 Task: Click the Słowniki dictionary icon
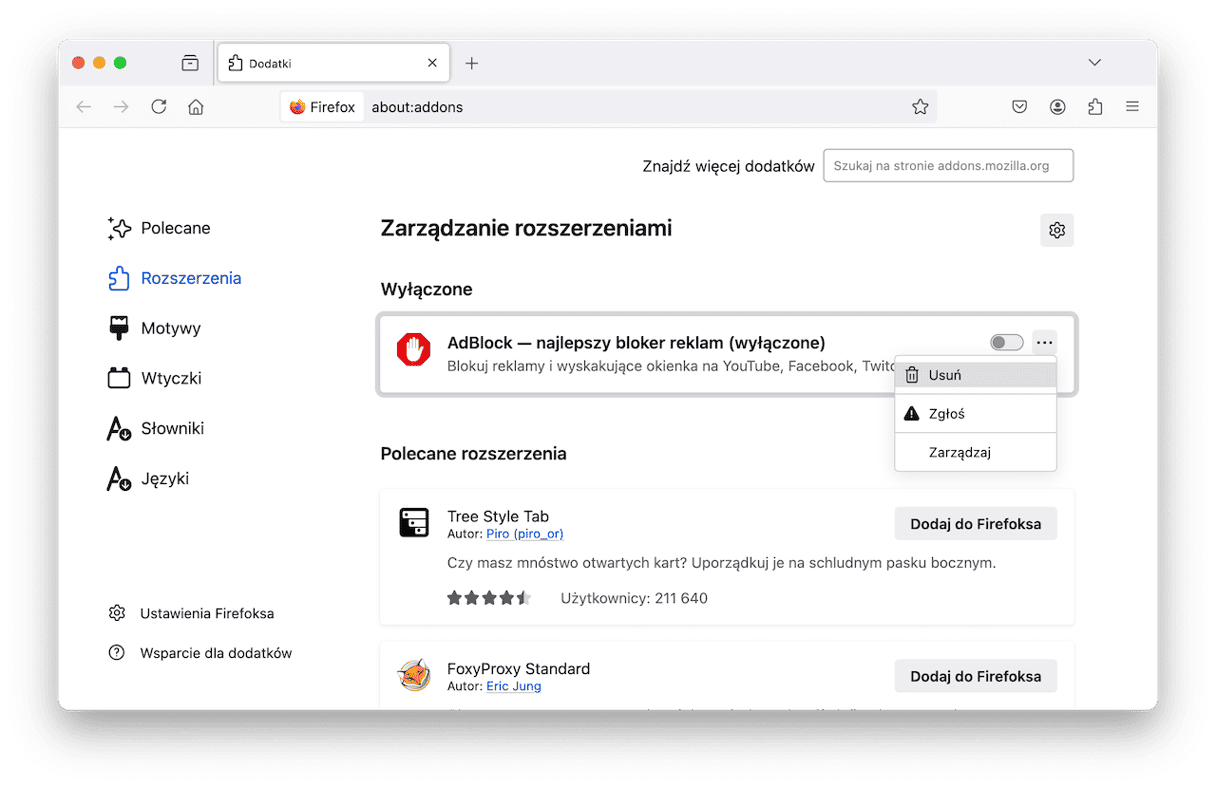coord(119,428)
